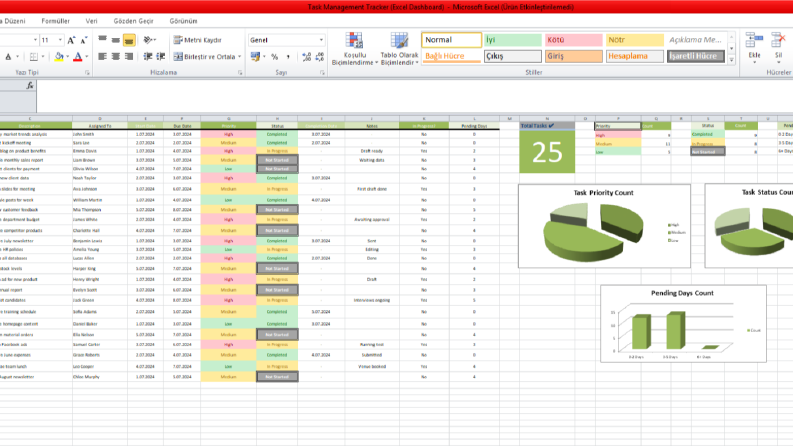793x446 pixels.
Task: Select the Priority header cell
Action: point(228,125)
